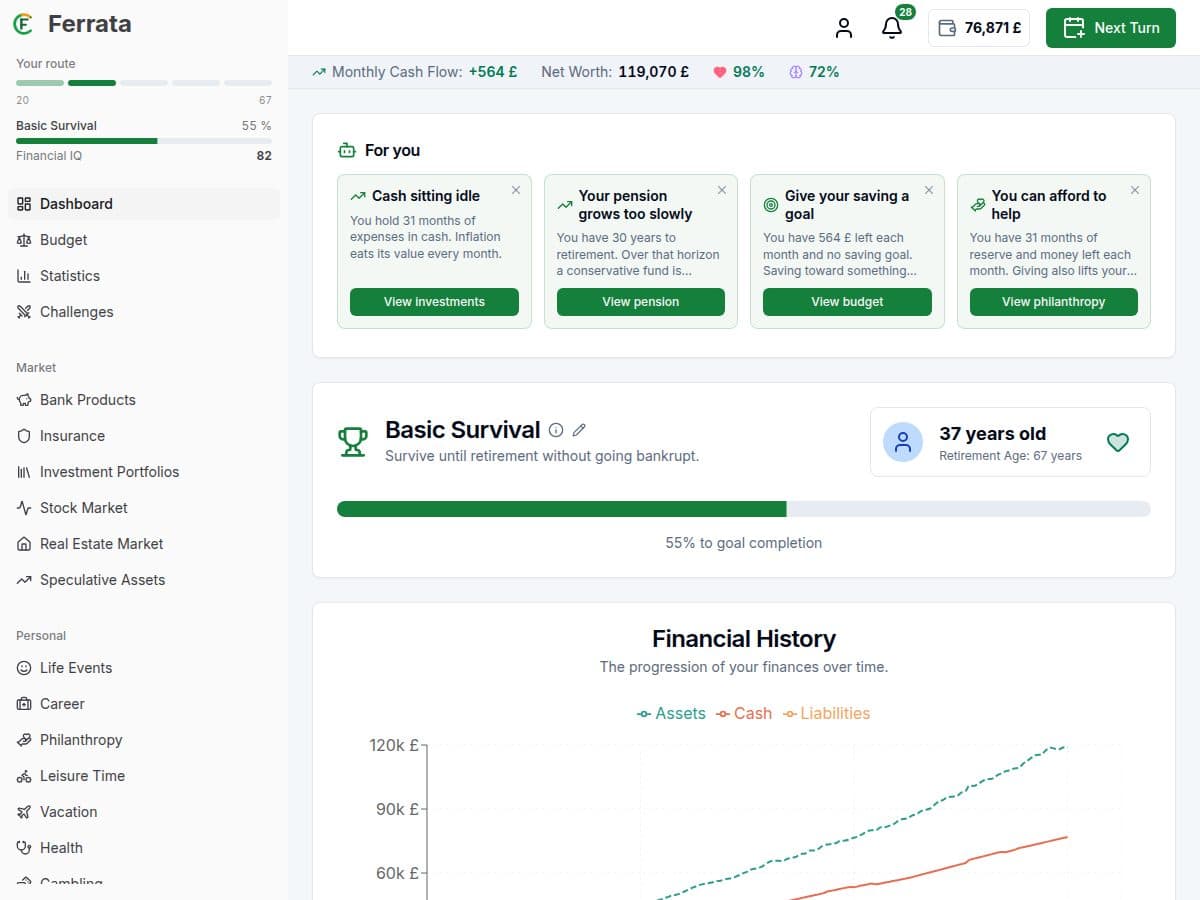Open Vacation page

click(144, 812)
